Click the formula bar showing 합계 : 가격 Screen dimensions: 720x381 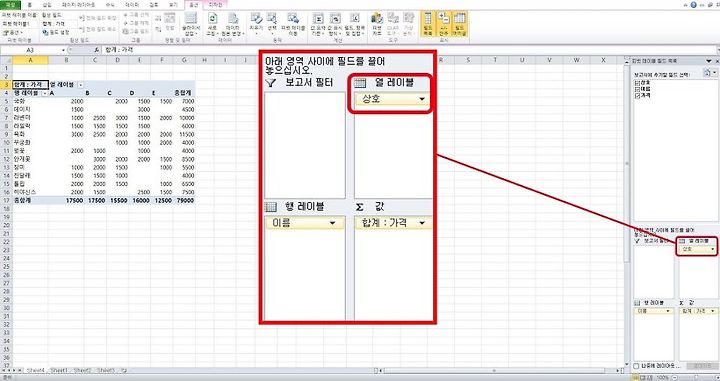[409, 50]
